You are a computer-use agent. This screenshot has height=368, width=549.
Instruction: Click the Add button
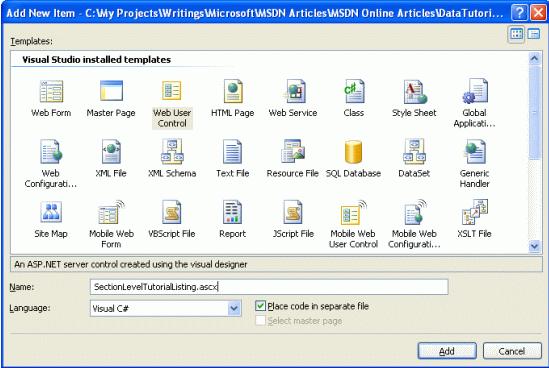[x=447, y=351]
